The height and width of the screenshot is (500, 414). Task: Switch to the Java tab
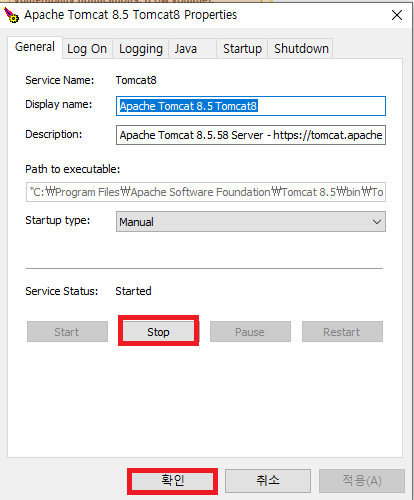[x=192, y=49]
